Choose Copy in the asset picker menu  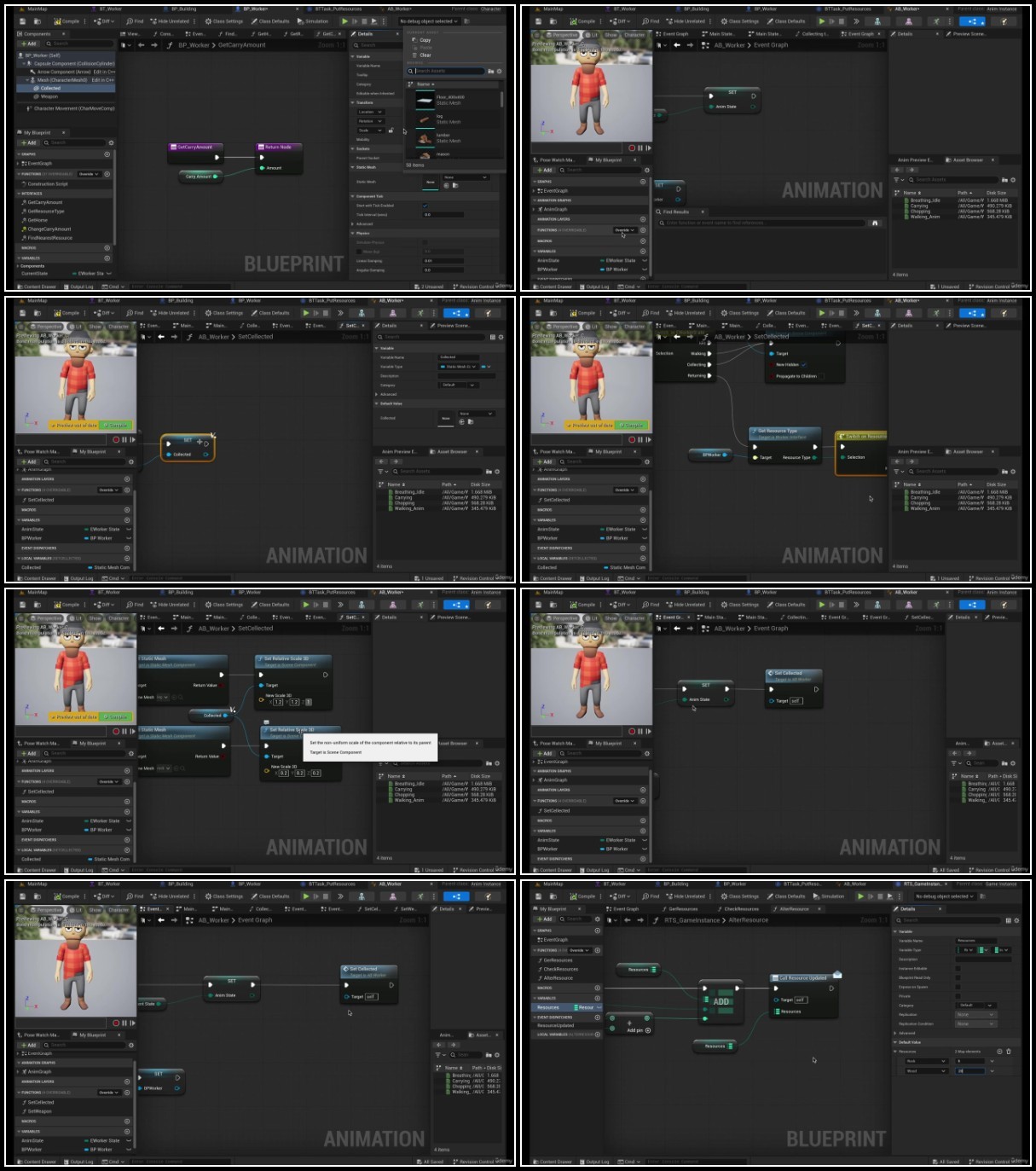425,39
